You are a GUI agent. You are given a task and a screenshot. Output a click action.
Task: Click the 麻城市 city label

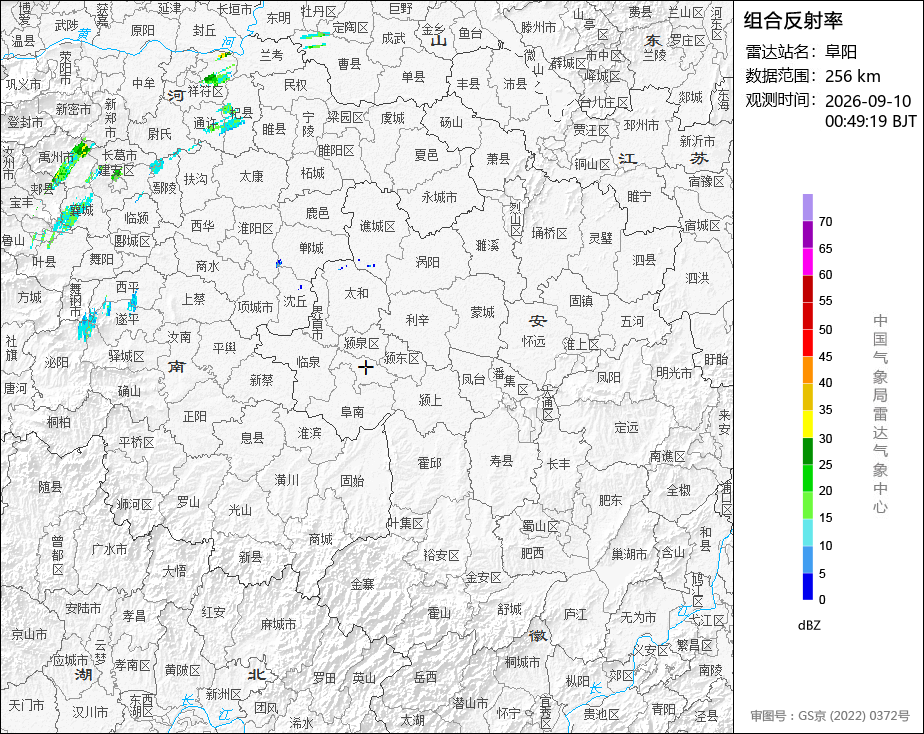278,624
